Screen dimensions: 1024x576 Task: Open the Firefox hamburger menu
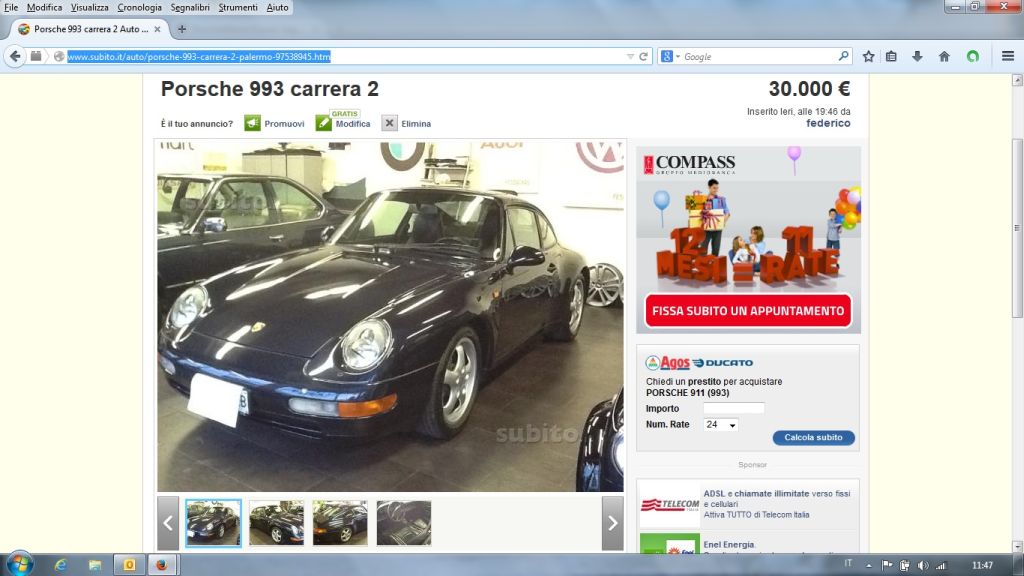[x=1008, y=57]
